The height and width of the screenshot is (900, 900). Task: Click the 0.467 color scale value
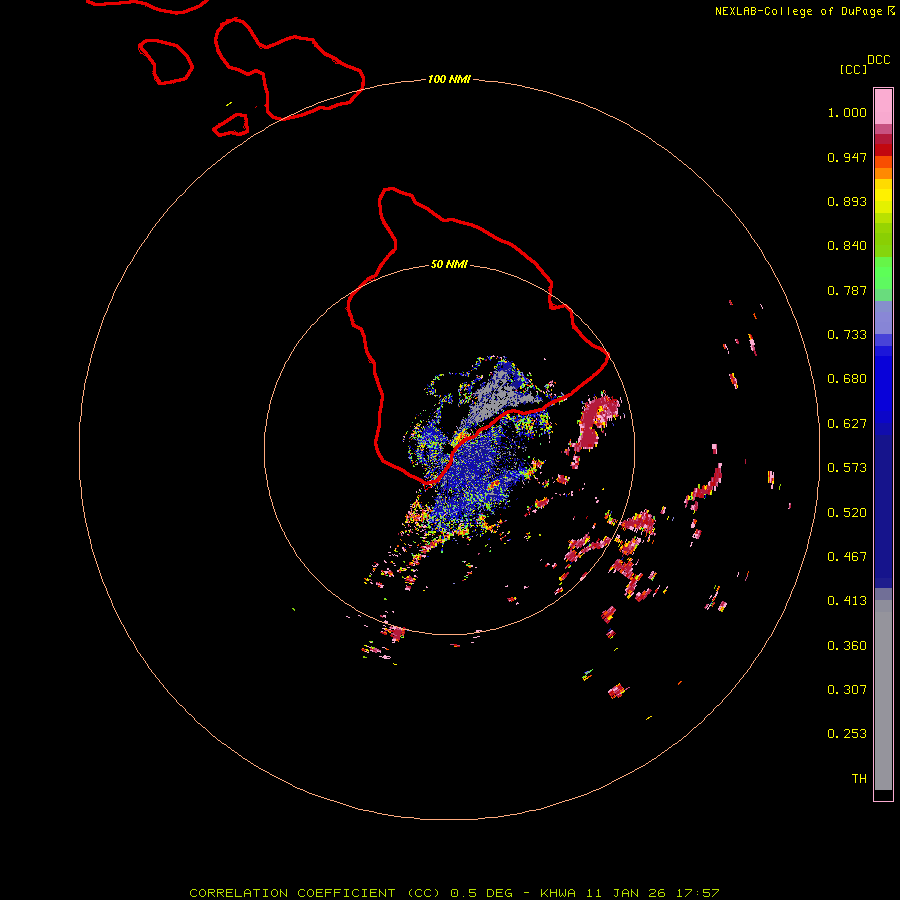[847, 557]
